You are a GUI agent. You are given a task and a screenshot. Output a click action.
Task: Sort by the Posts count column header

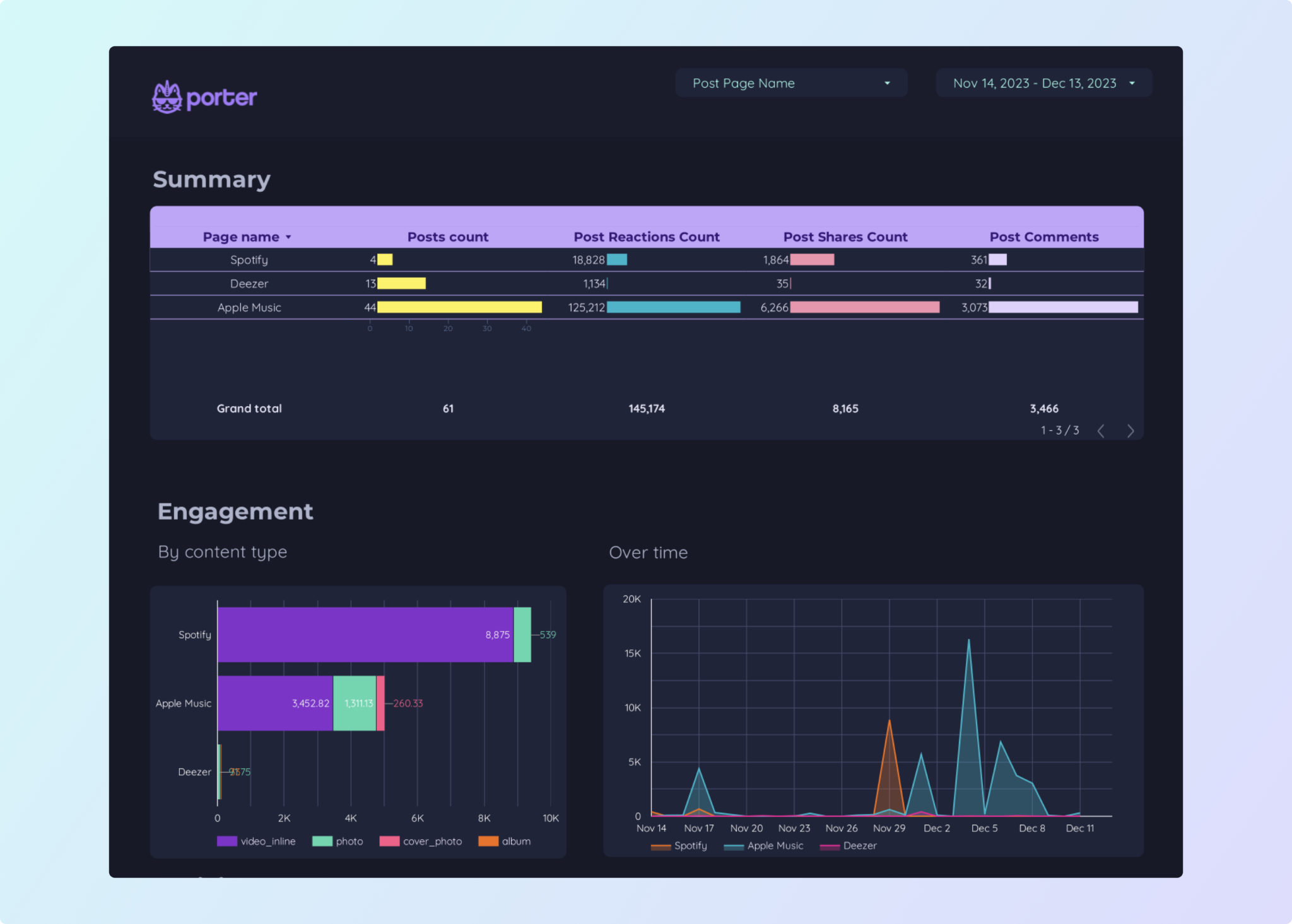point(448,237)
